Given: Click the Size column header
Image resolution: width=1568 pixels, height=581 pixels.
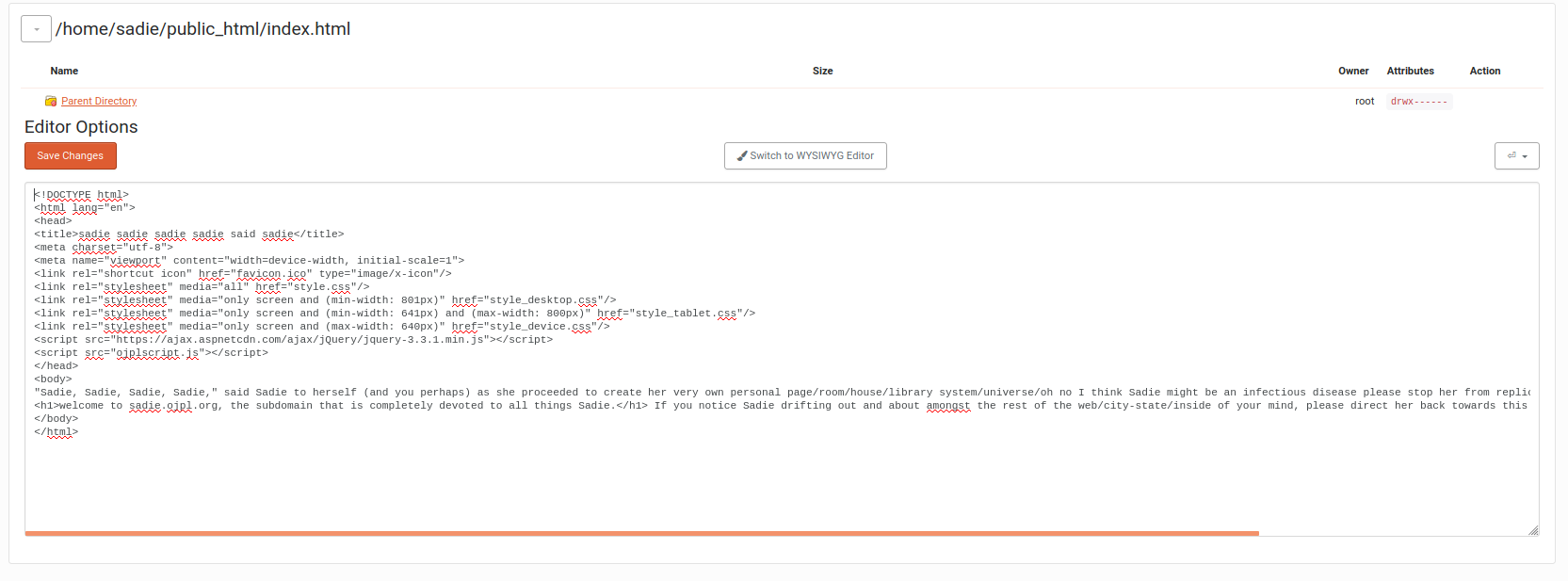Looking at the screenshot, I should click(x=823, y=71).
